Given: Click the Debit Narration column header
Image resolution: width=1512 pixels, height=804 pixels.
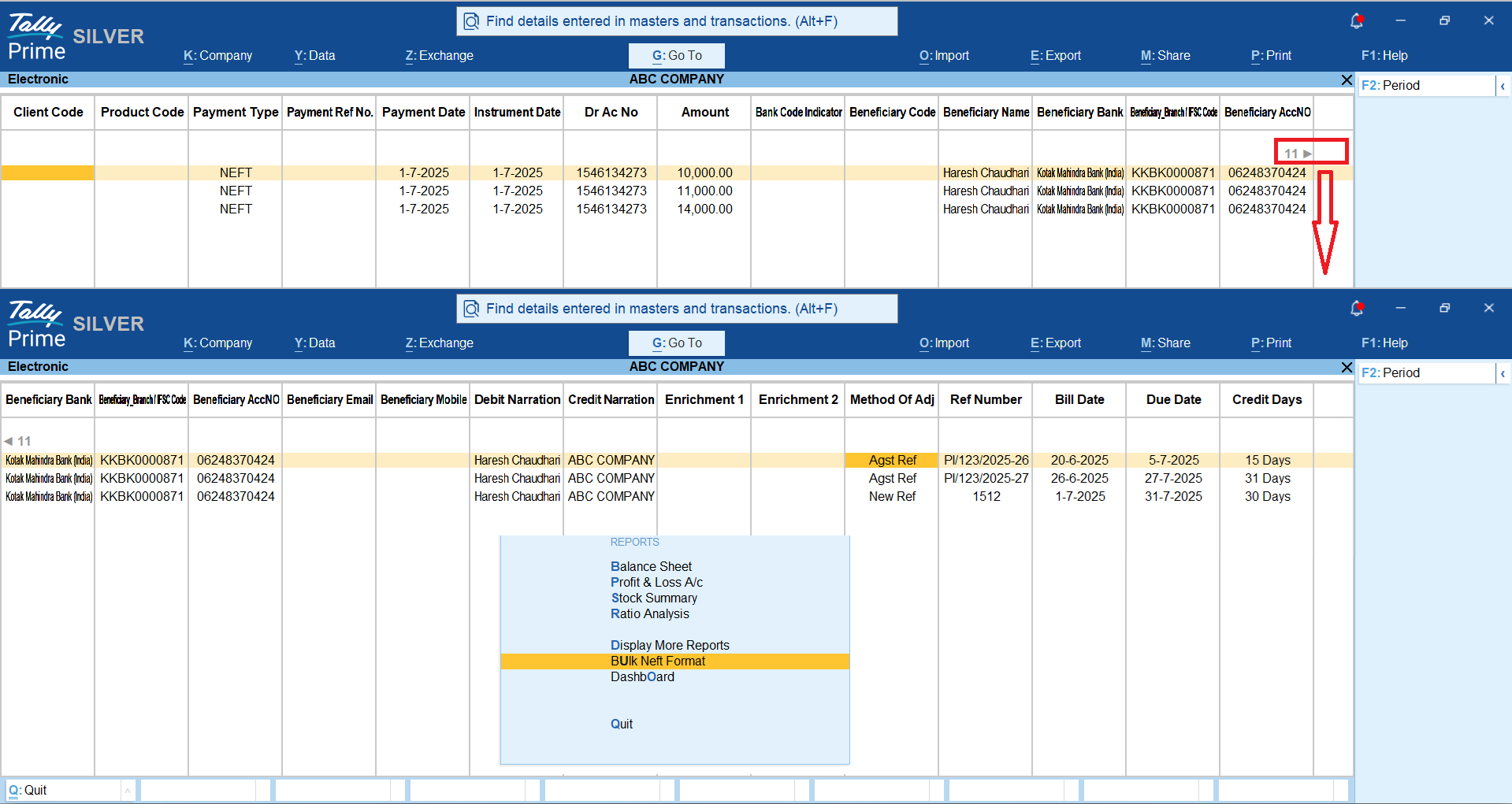Looking at the screenshot, I should (x=517, y=400).
